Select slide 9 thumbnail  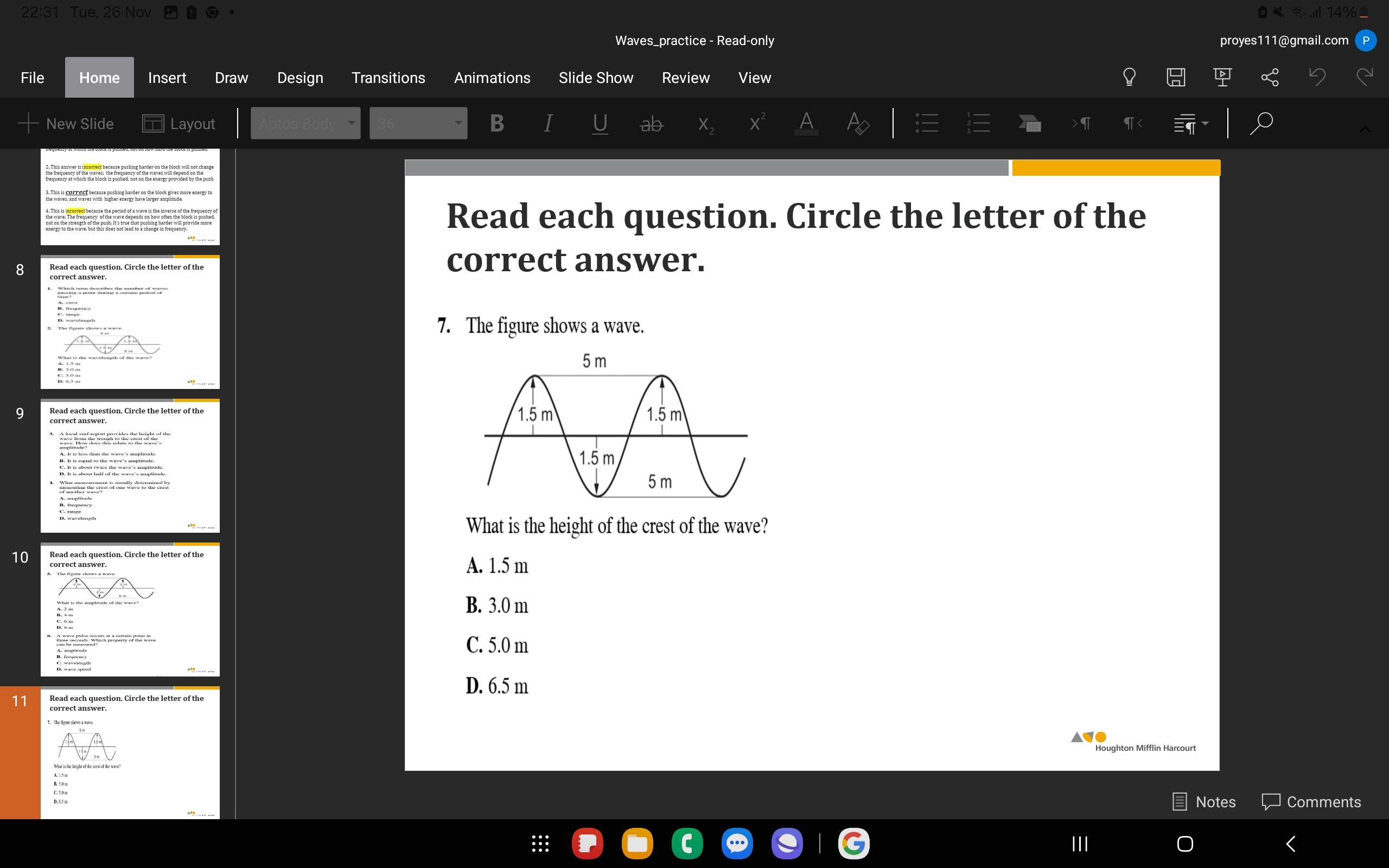[x=130, y=465]
